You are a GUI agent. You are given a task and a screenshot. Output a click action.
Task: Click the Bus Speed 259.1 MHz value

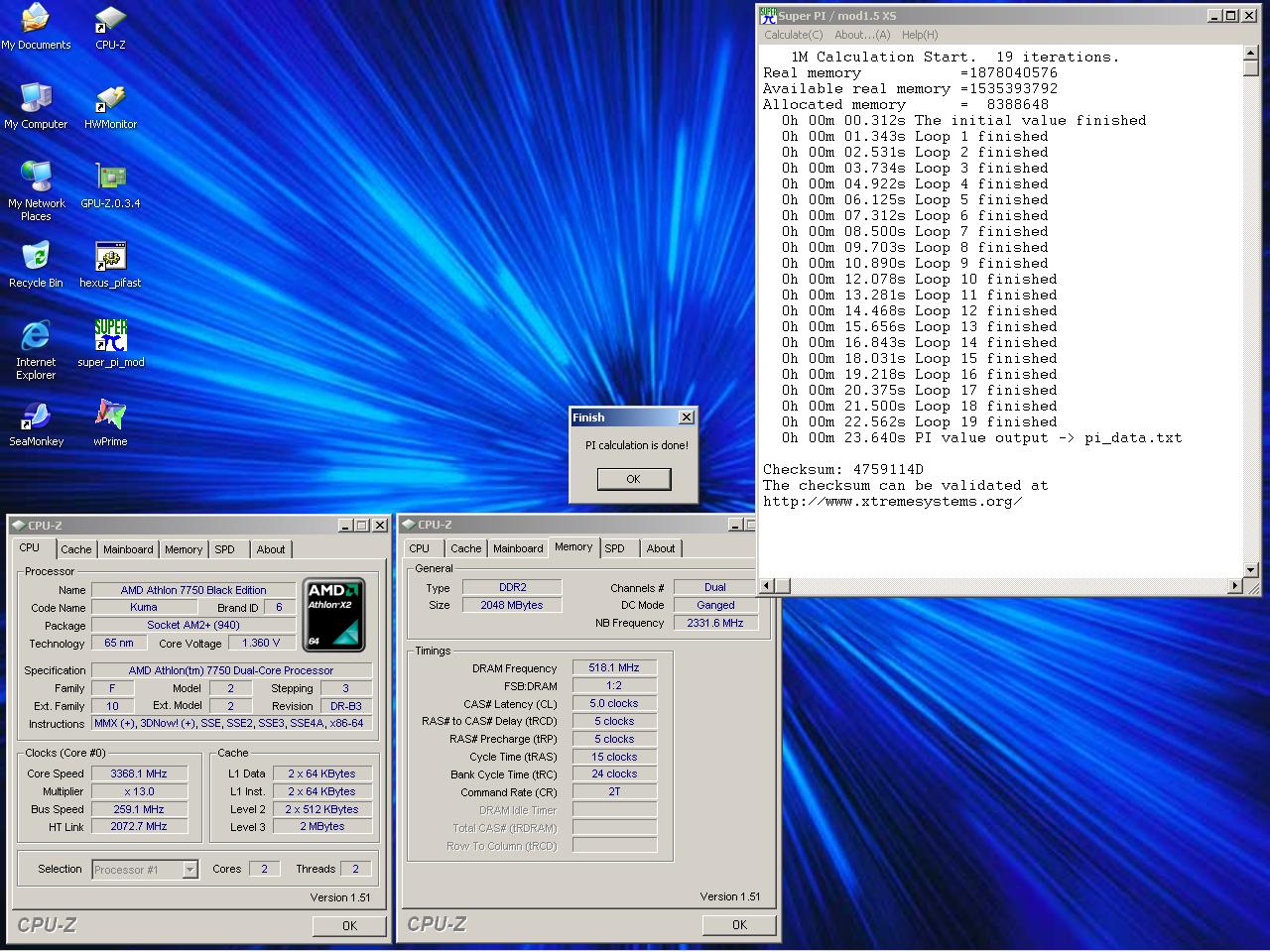pyautogui.click(x=139, y=809)
